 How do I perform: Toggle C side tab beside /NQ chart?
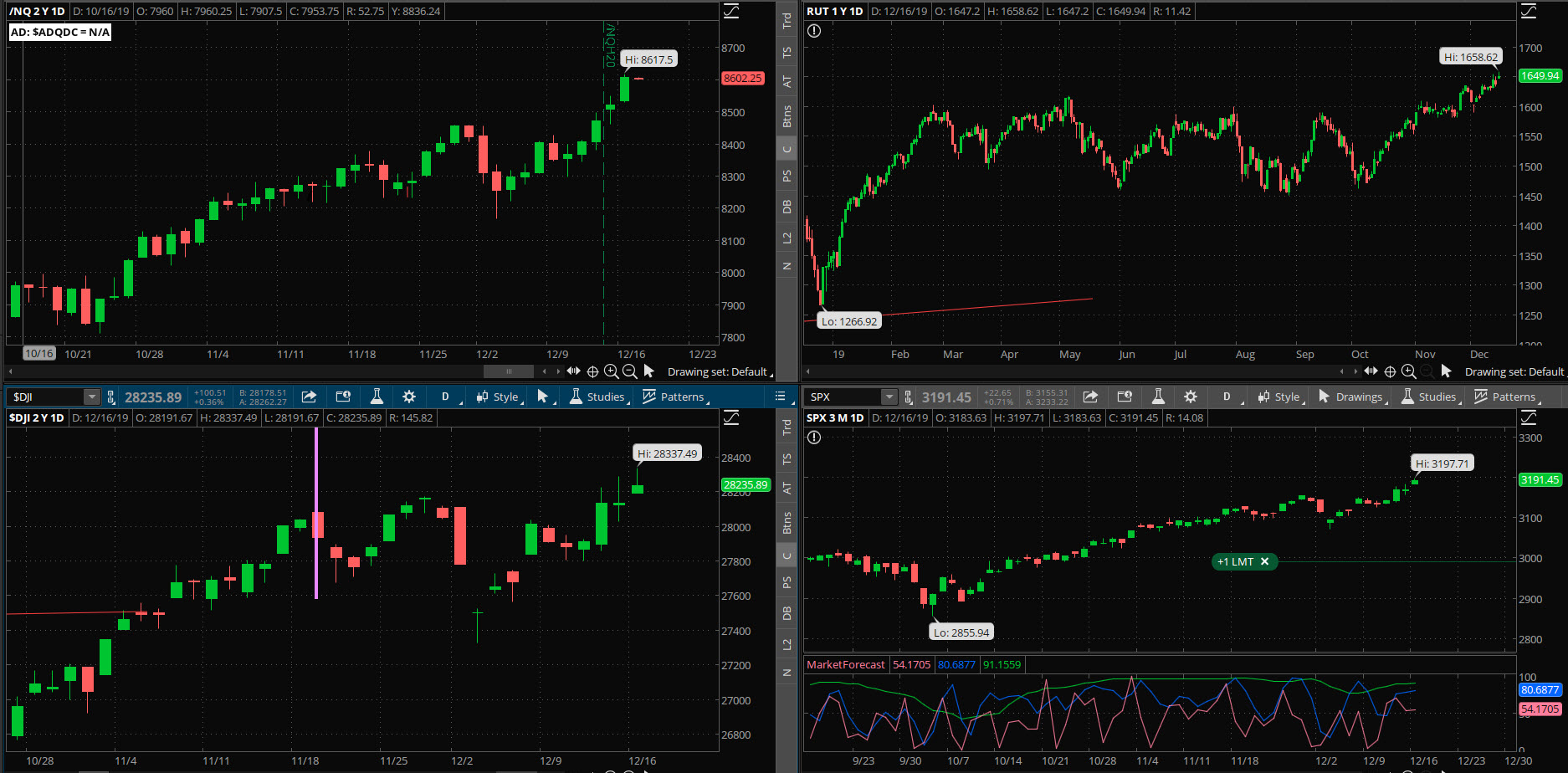tap(787, 150)
